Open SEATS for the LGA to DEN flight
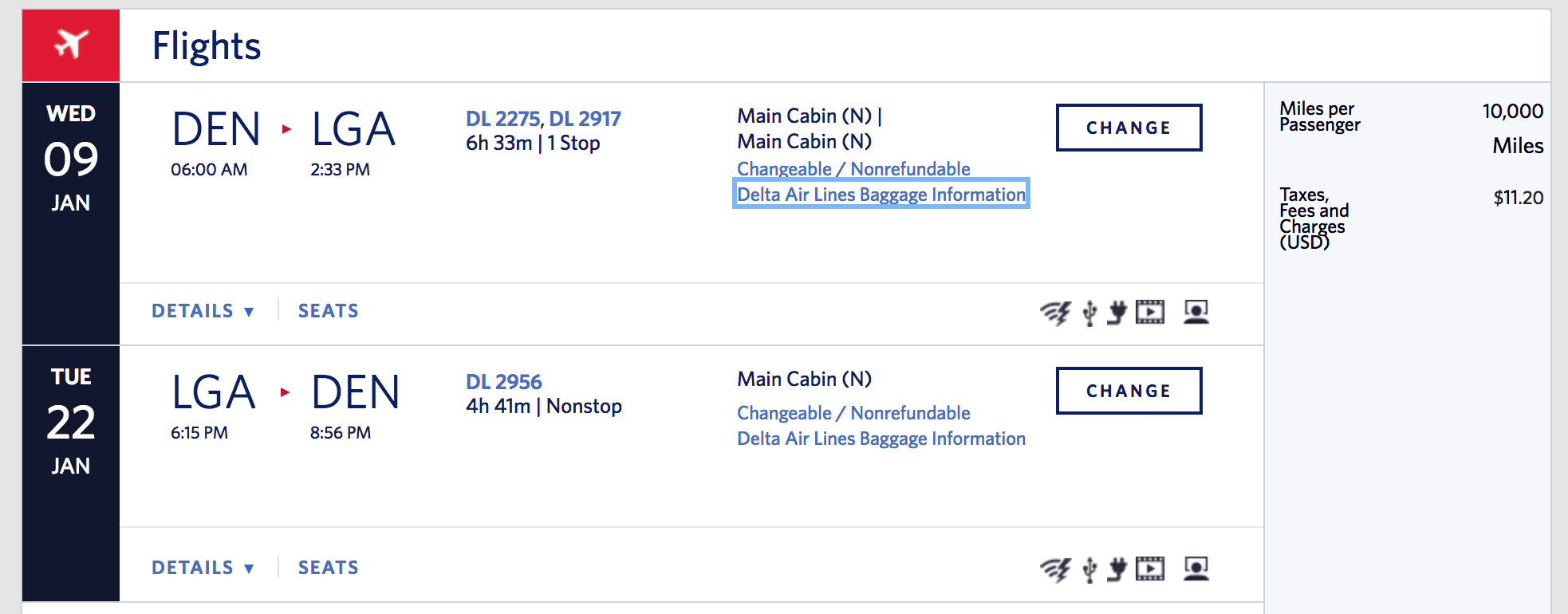The image size is (1568, 614). pyautogui.click(x=328, y=568)
